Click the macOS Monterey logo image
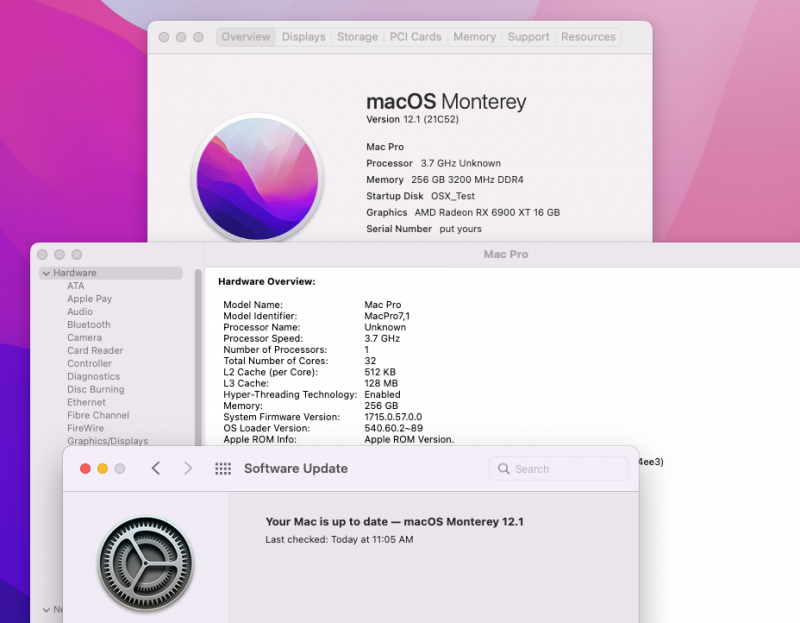The height and width of the screenshot is (623, 800). pos(258,178)
